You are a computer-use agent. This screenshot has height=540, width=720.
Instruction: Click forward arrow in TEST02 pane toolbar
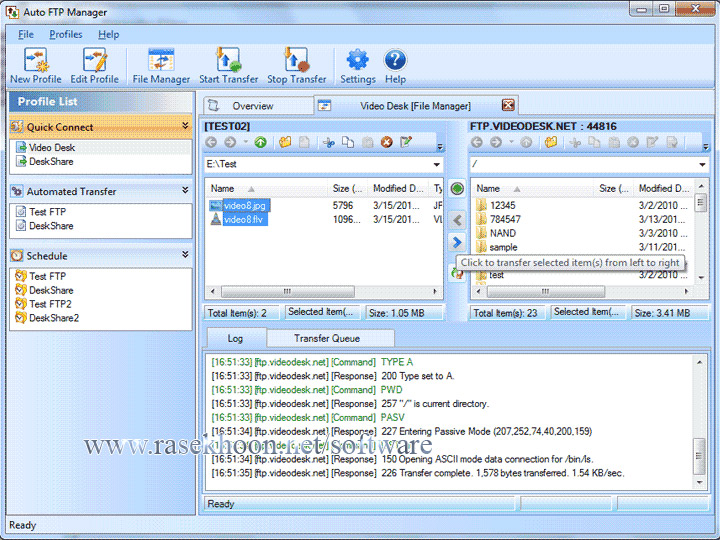tap(230, 142)
